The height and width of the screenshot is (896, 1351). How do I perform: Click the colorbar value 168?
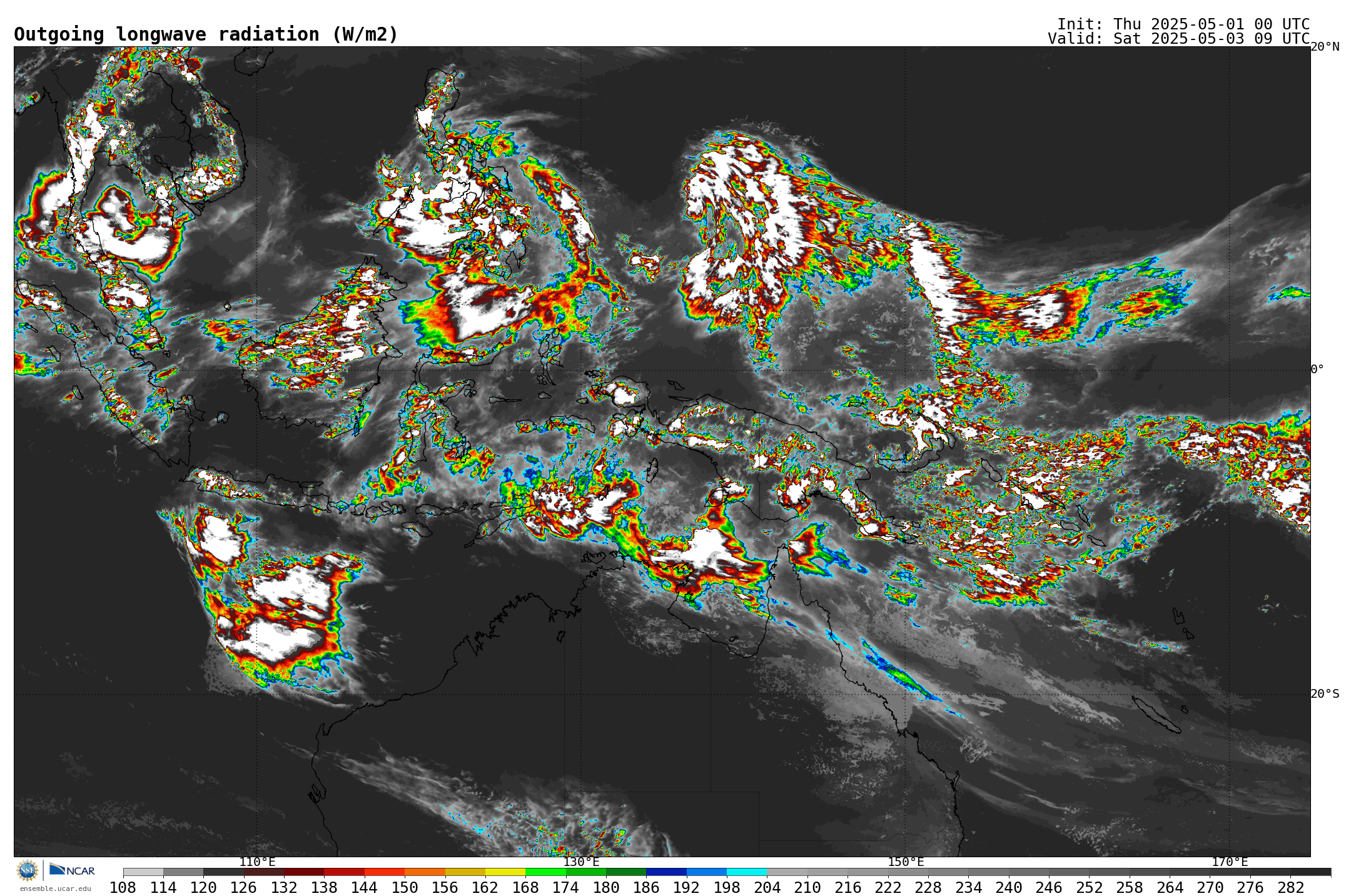point(525,888)
